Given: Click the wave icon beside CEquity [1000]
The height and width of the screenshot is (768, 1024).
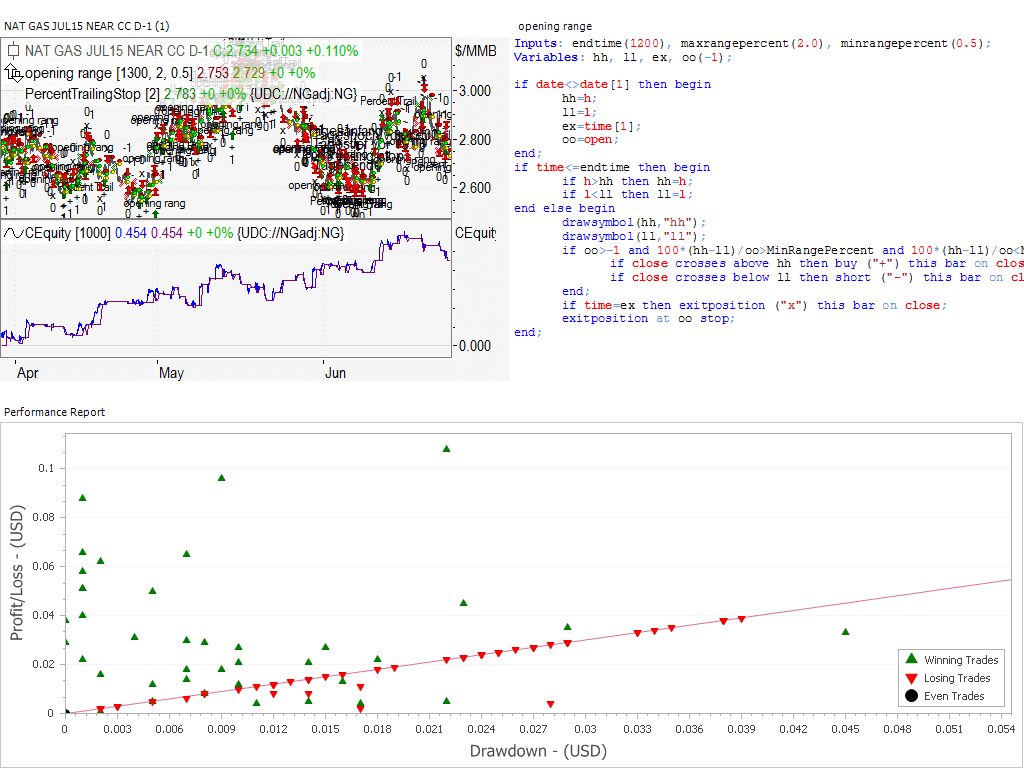Looking at the screenshot, I should (x=13, y=233).
